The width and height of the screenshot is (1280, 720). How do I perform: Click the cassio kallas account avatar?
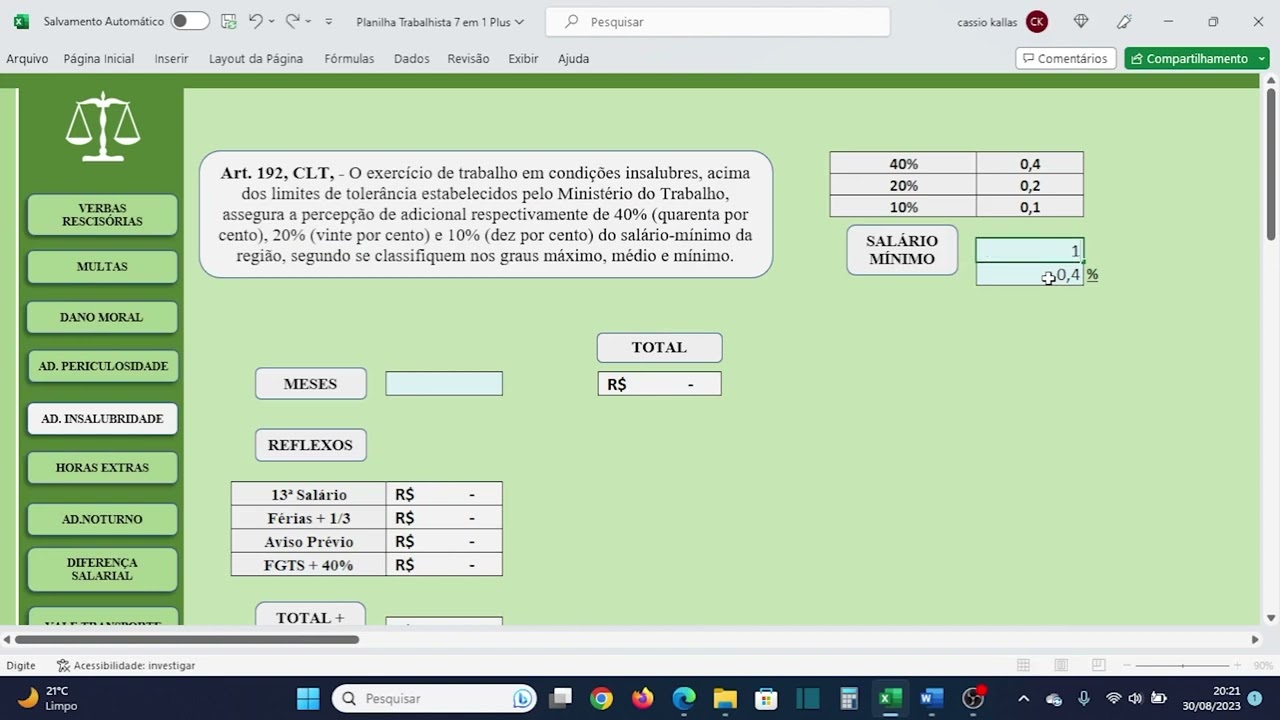[x=1037, y=21]
